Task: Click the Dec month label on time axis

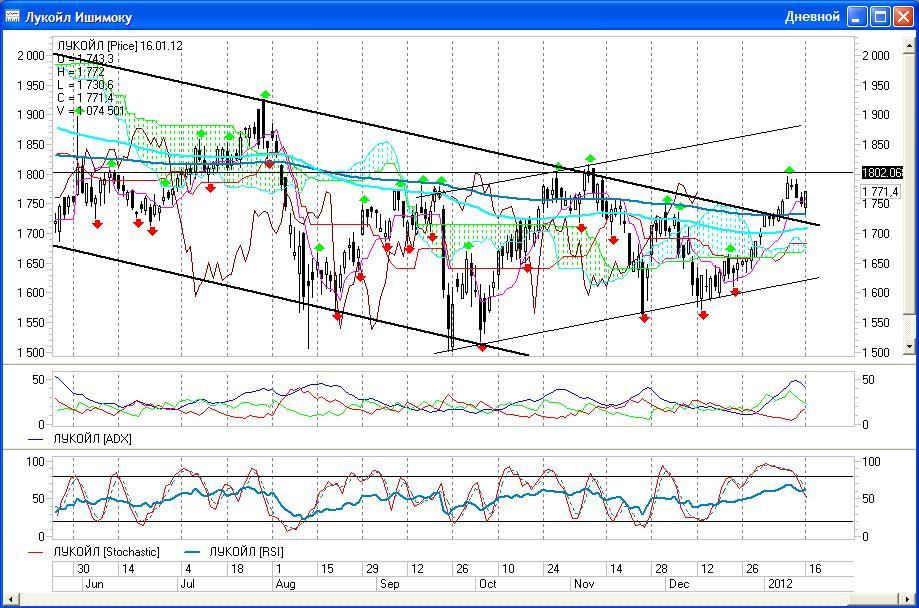Action: (x=679, y=584)
